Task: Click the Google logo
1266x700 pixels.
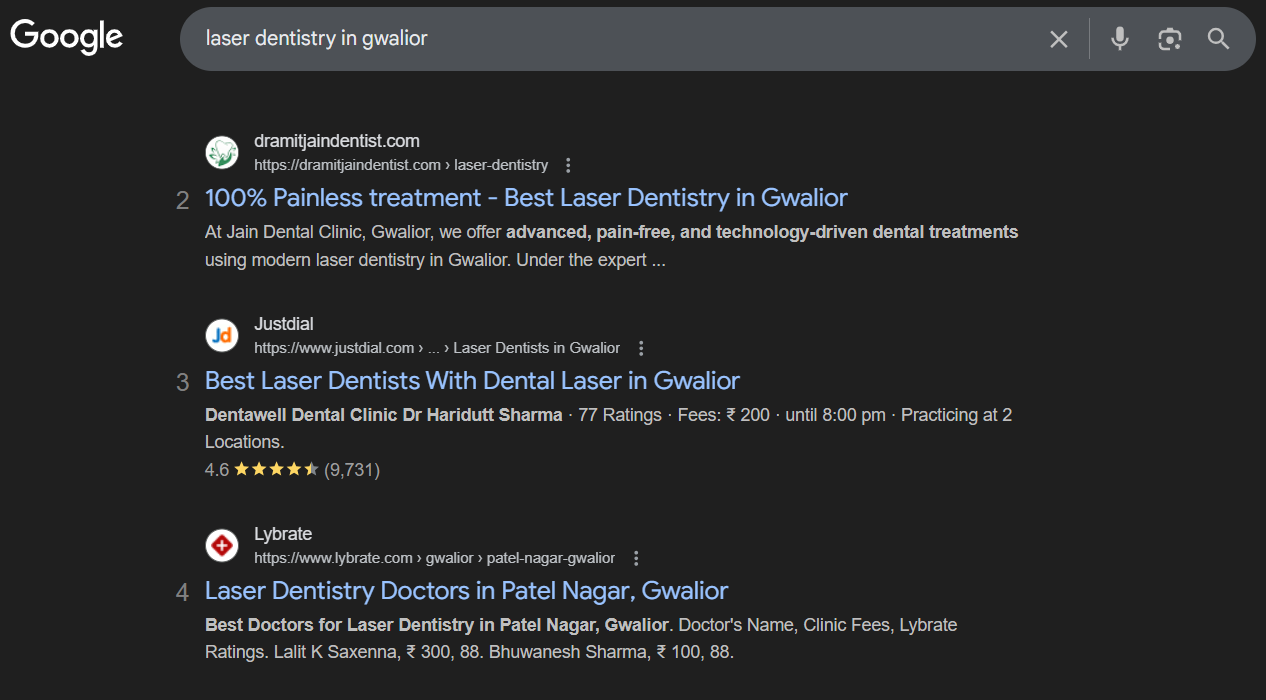Action: click(x=67, y=37)
